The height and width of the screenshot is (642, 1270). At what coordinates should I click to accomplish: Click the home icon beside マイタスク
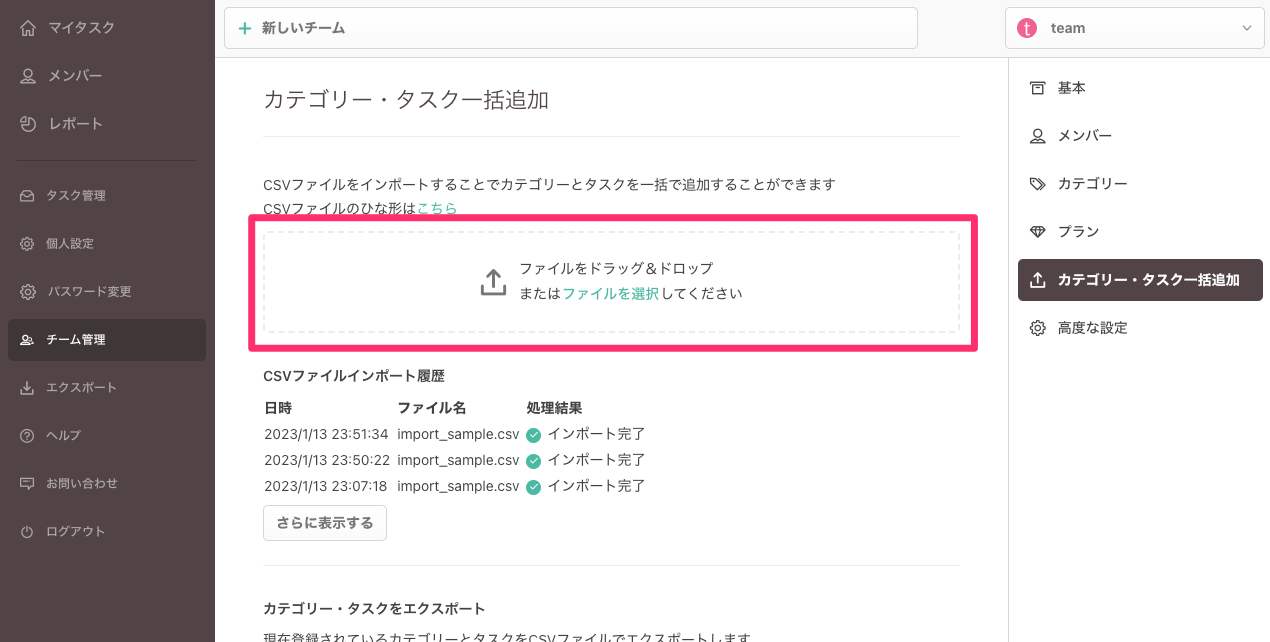(x=28, y=28)
